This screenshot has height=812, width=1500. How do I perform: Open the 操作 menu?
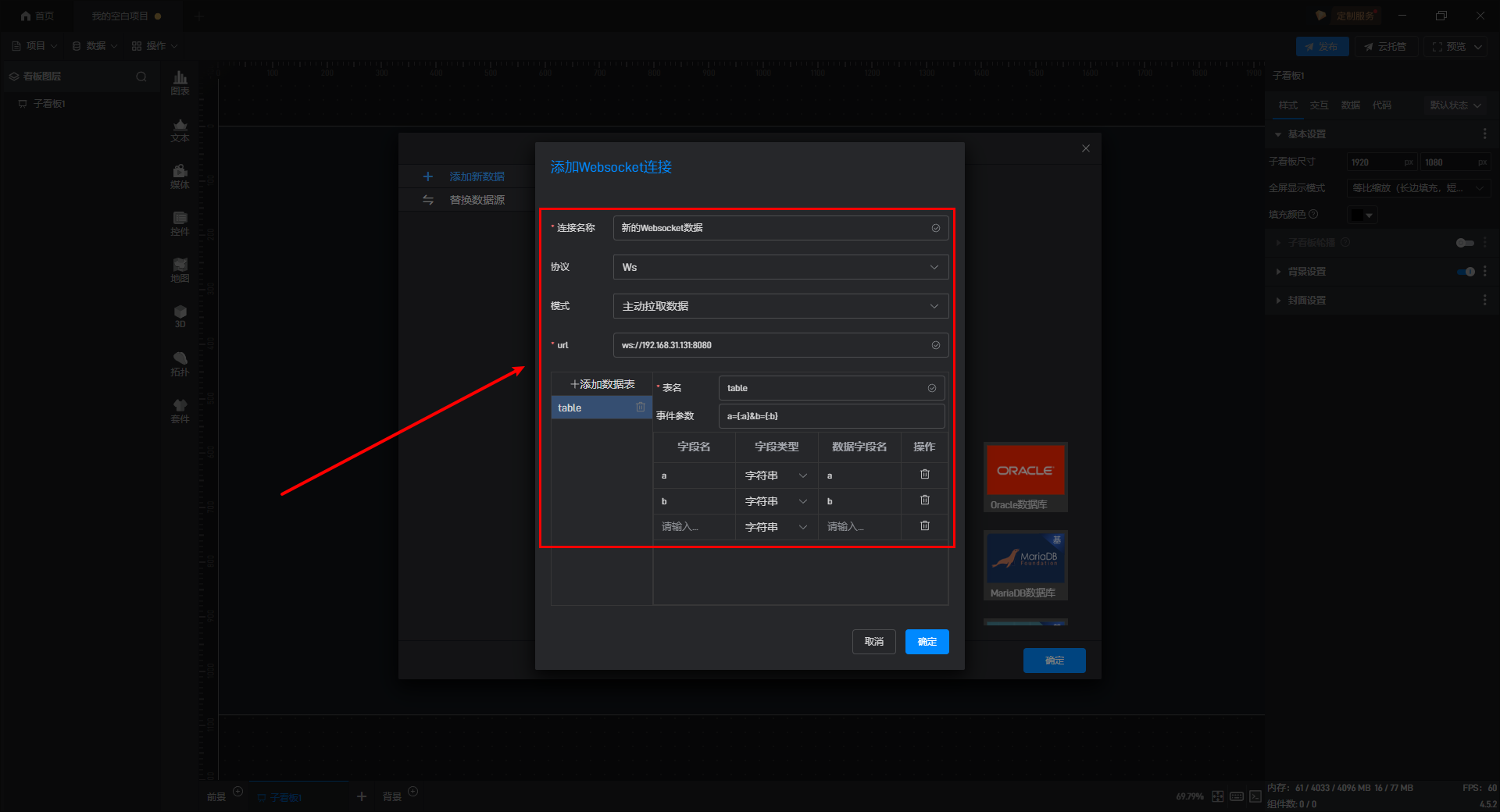click(x=155, y=46)
